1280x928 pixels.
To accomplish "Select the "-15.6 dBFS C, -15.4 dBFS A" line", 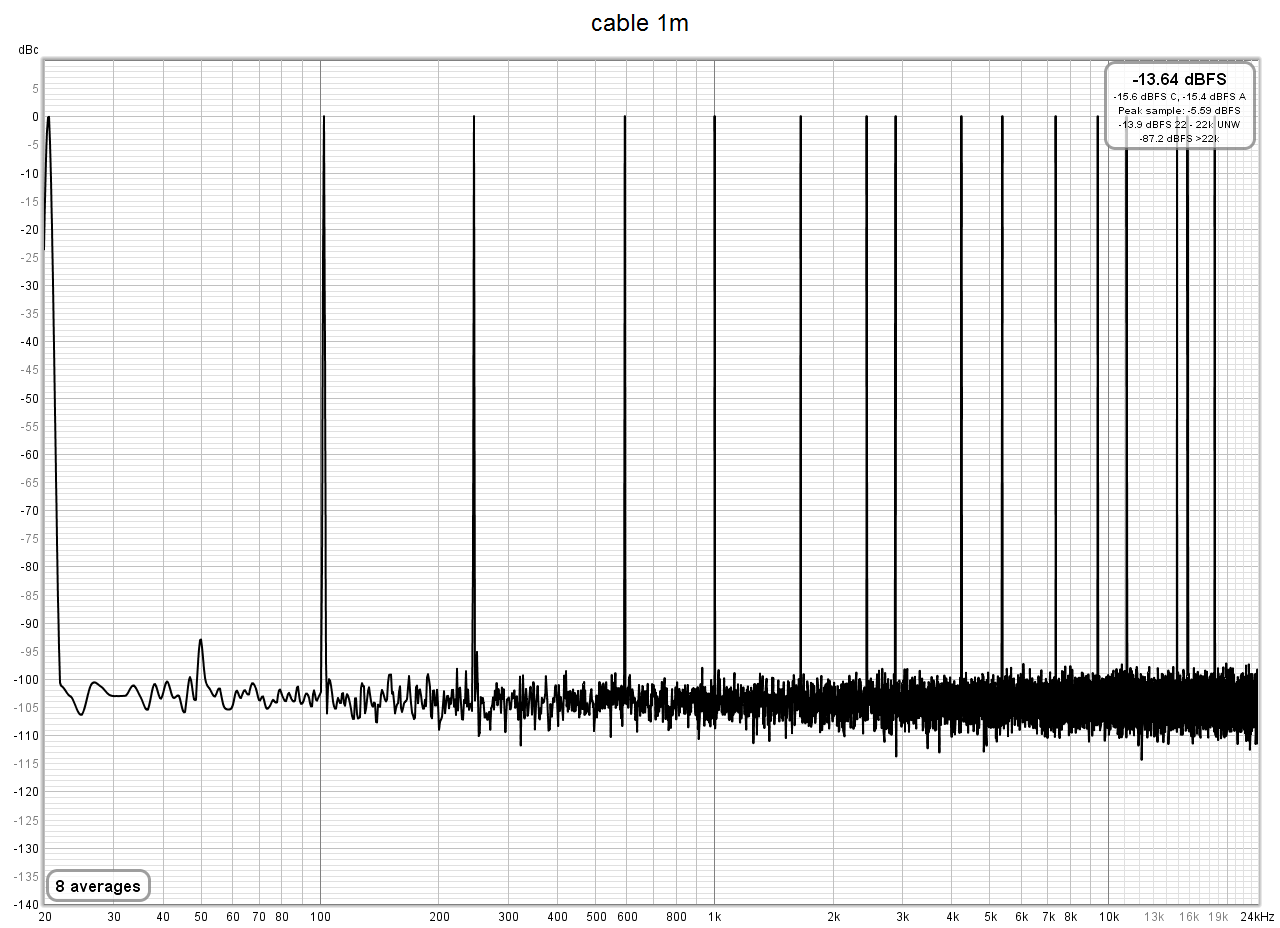I will pyautogui.click(x=1179, y=96).
